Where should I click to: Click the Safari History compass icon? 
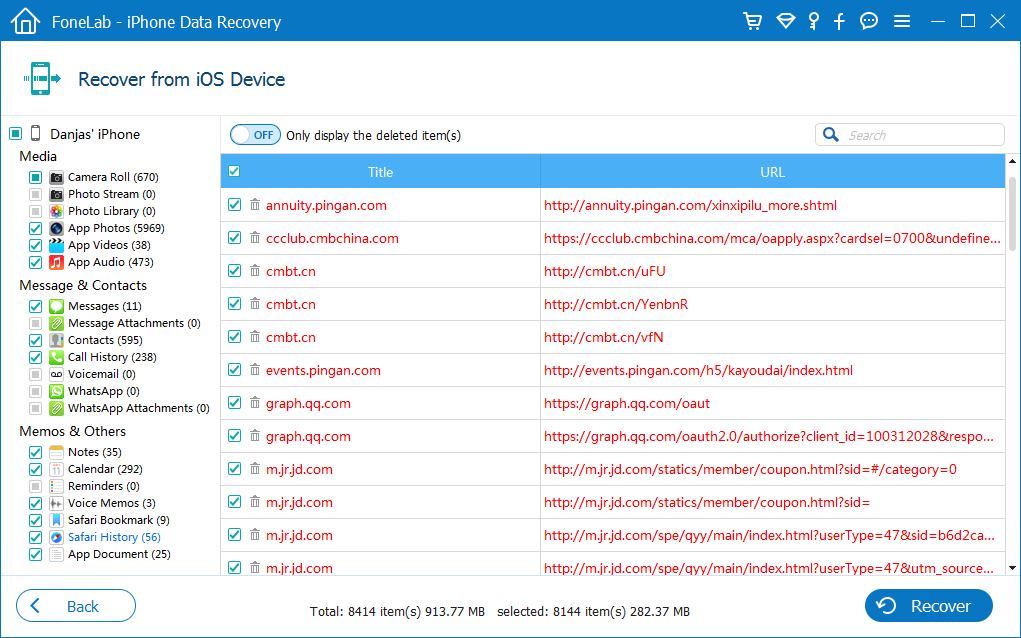pos(57,537)
